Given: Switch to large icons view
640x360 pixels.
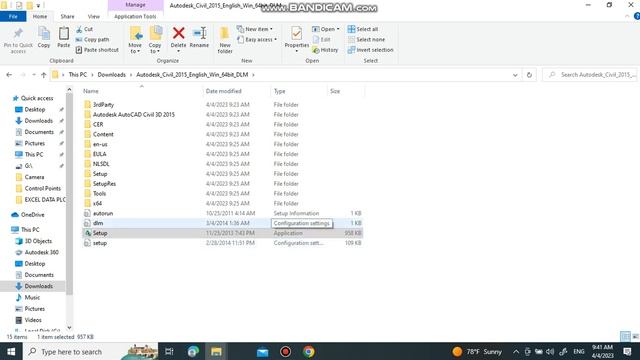Looking at the screenshot, I should click(x=635, y=336).
